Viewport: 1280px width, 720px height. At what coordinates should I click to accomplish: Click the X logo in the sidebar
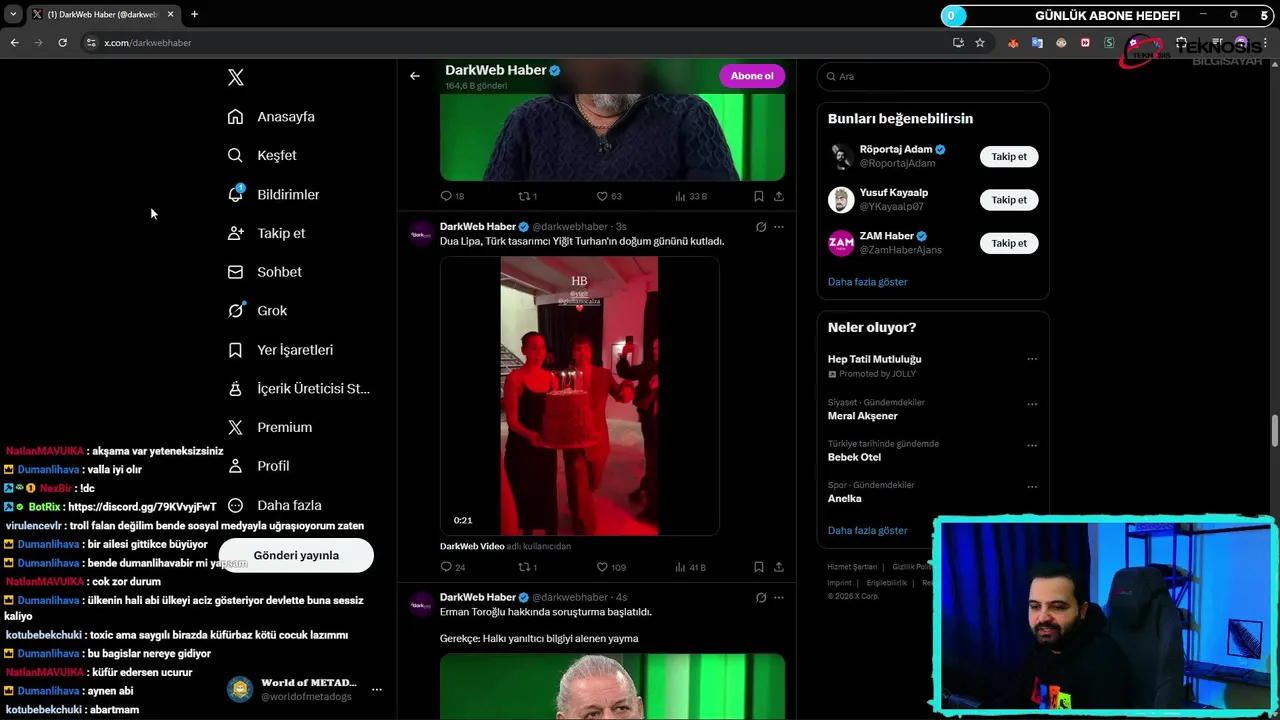coord(235,77)
